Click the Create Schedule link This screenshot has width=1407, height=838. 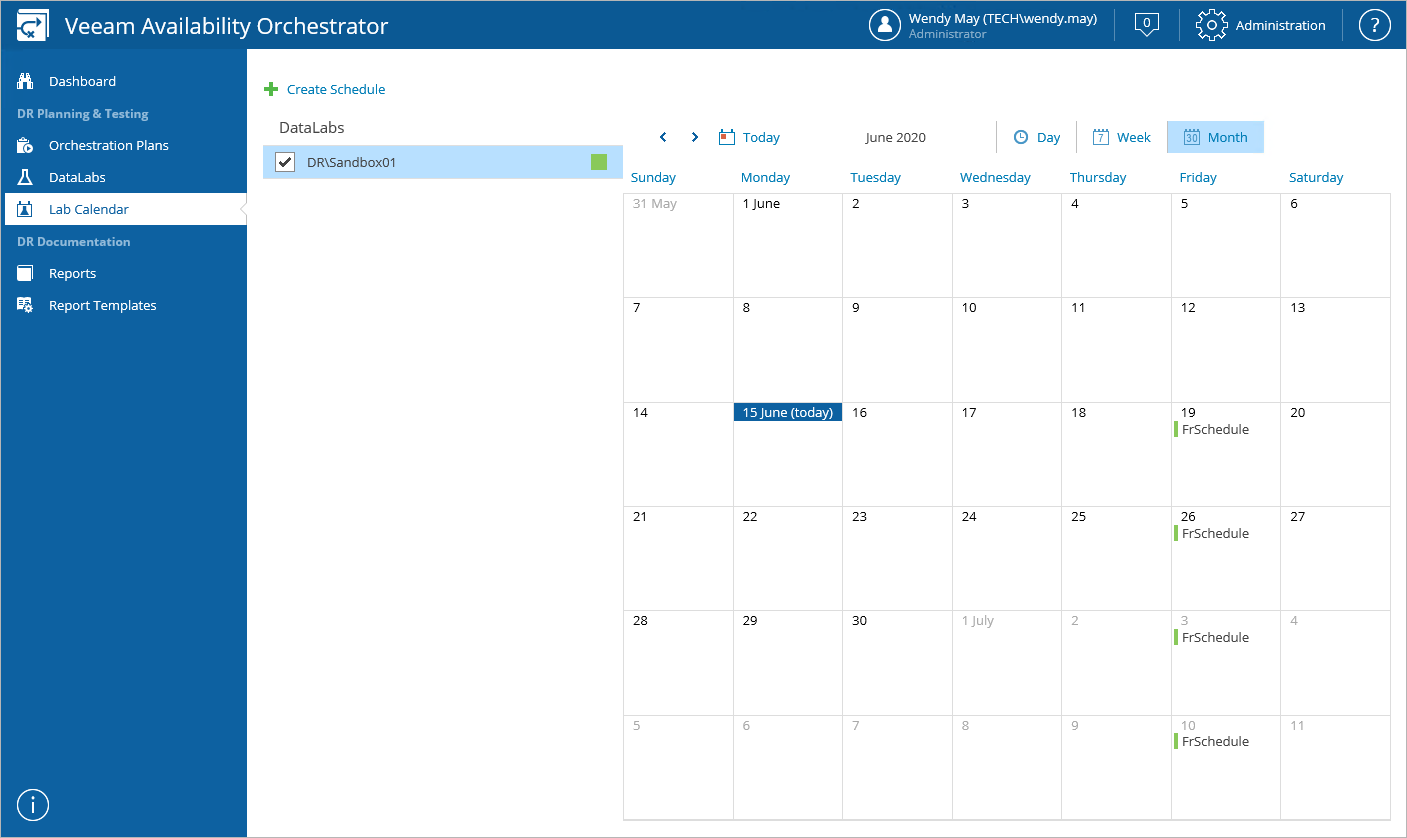[x=336, y=89]
